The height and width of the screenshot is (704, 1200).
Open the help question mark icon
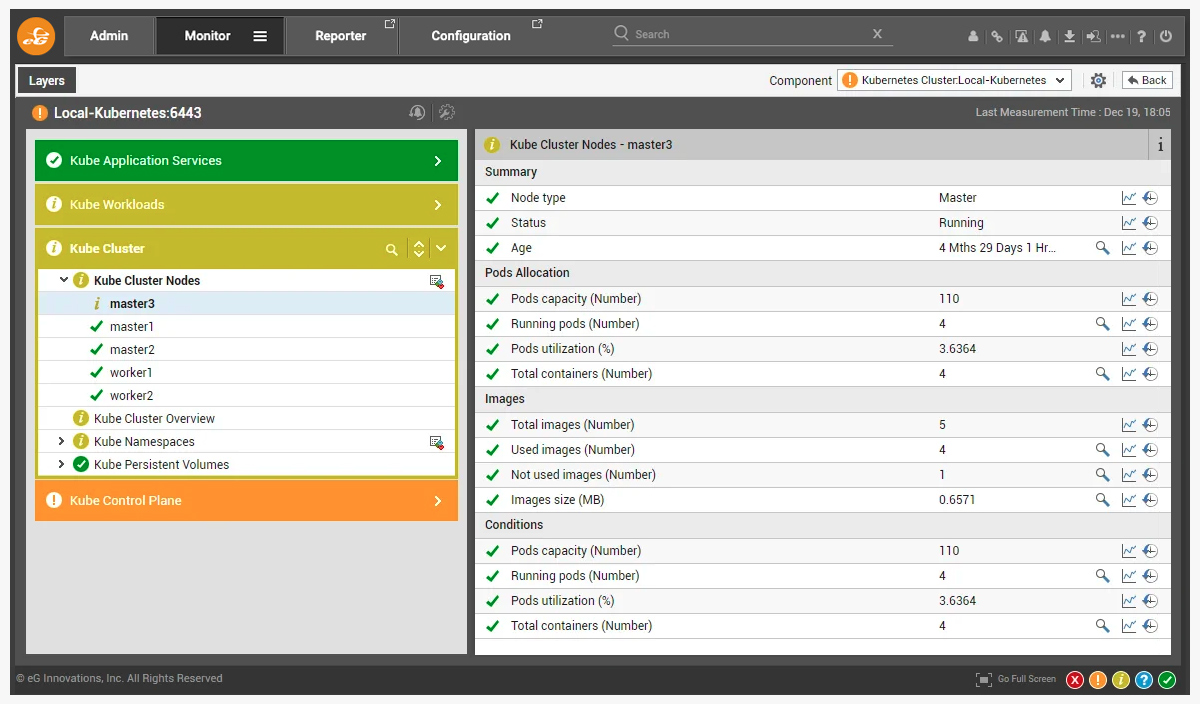(x=1141, y=36)
